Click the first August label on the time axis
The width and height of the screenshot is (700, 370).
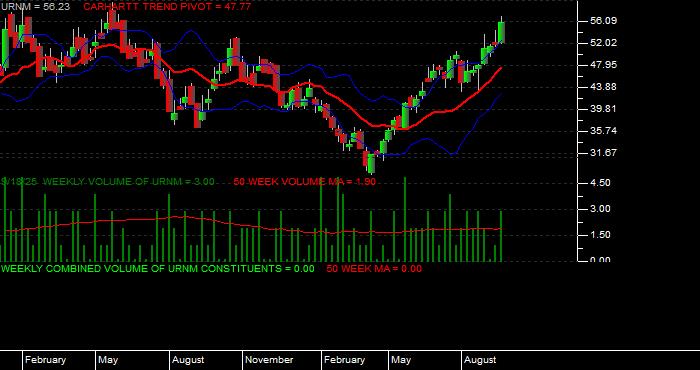188,360
